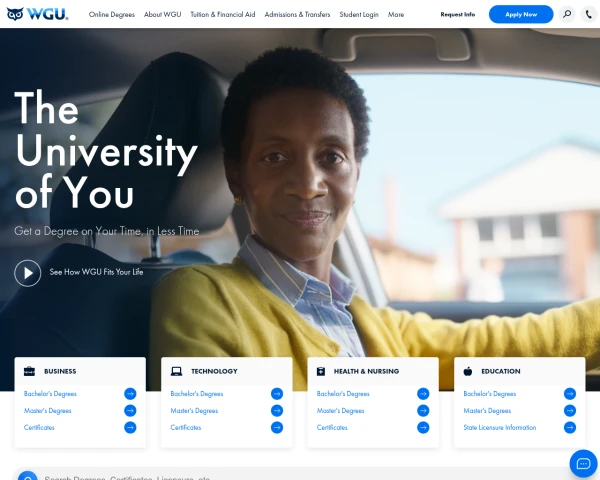600x480 pixels.
Task: Click arrow beside Education Master's Degrees
Action: coord(570,410)
